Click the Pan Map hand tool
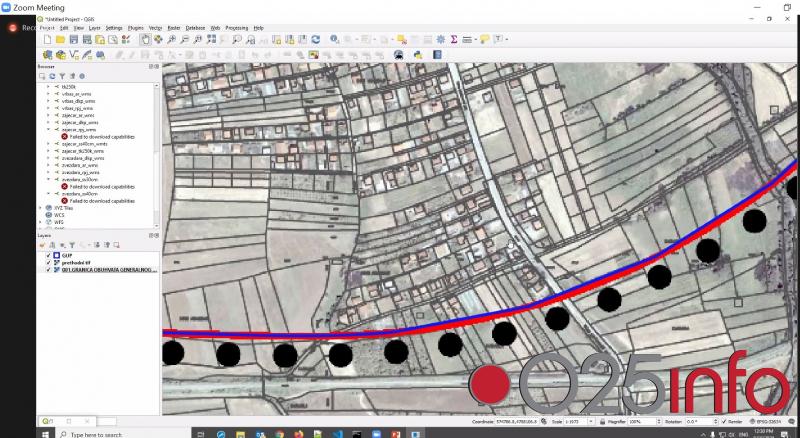Viewport: 800px width, 438px height. point(145,39)
